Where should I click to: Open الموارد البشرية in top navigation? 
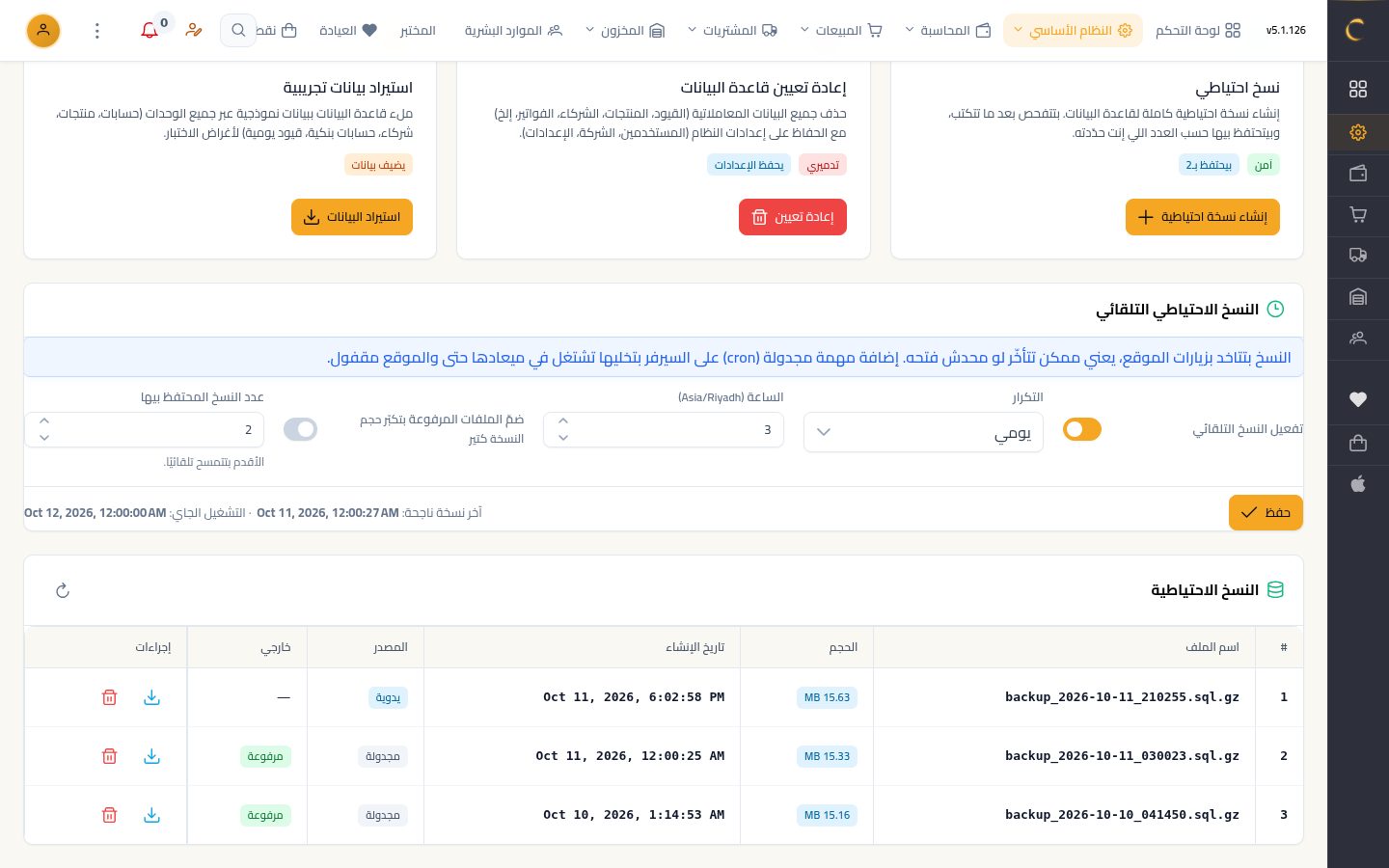pos(513,31)
